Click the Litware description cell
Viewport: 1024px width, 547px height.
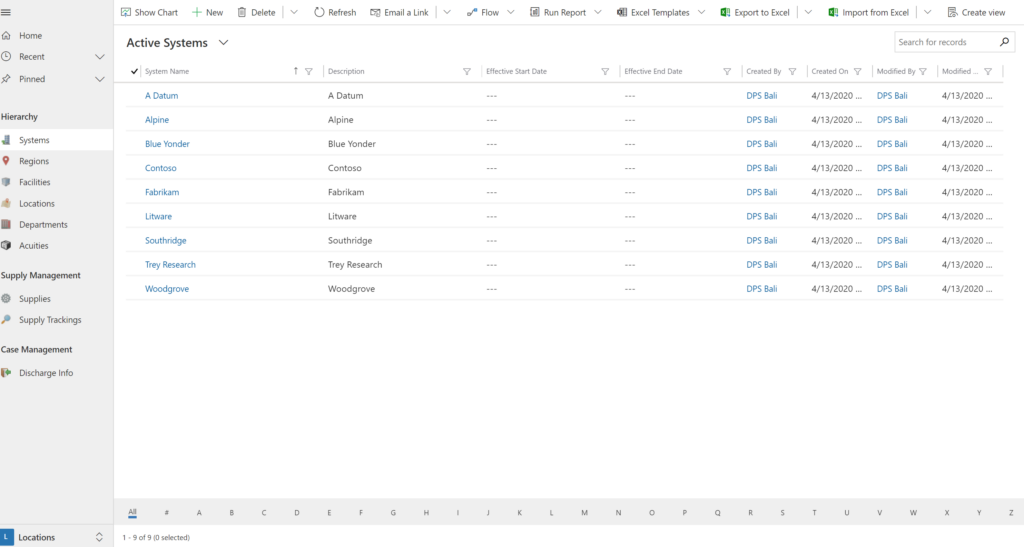click(x=342, y=217)
